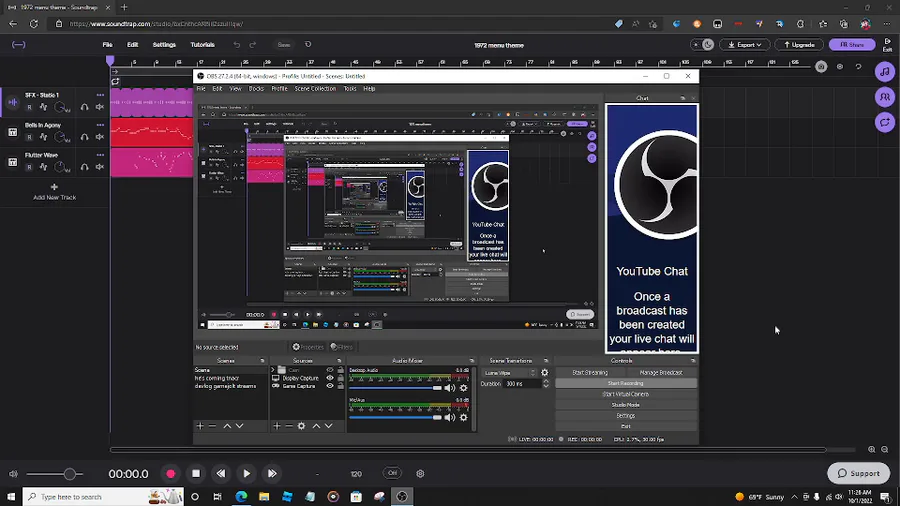
Task: Click the Upgrade button
Action: (799, 45)
